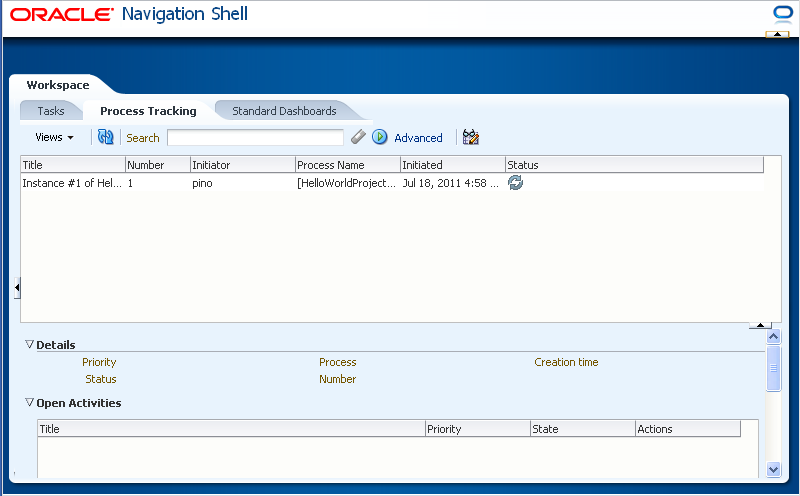Sort by the Initiated column header
The image size is (800, 496).
[x=453, y=165]
